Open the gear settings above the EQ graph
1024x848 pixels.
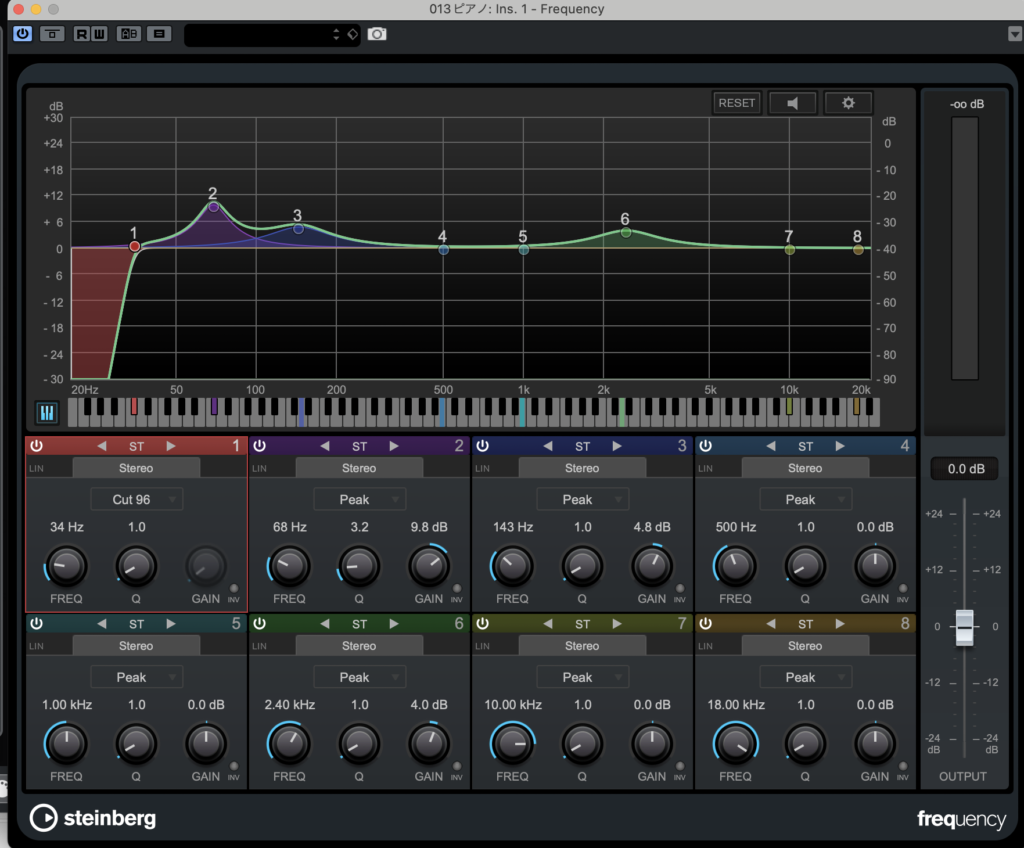tap(848, 103)
